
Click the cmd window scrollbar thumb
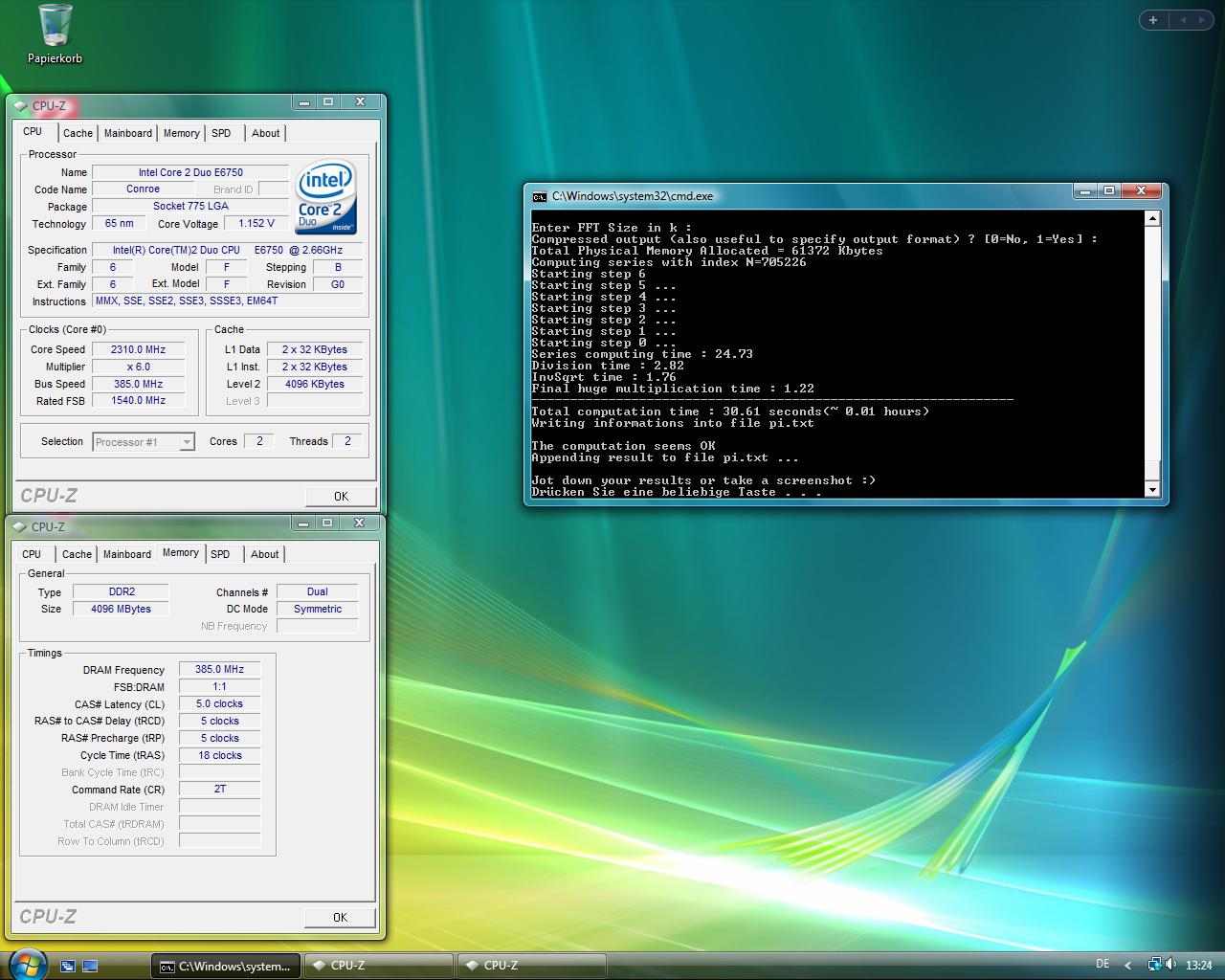pos(1152,469)
